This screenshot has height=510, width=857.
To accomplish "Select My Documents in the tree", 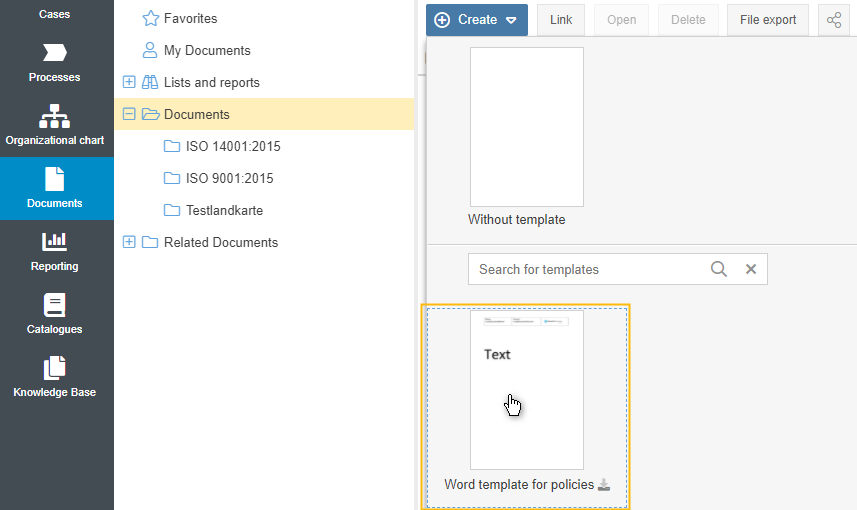I will [207, 50].
